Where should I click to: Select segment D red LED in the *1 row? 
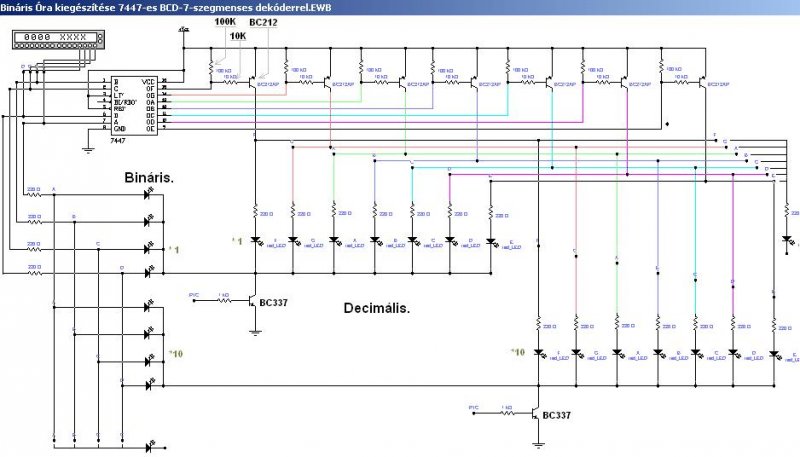[450, 240]
